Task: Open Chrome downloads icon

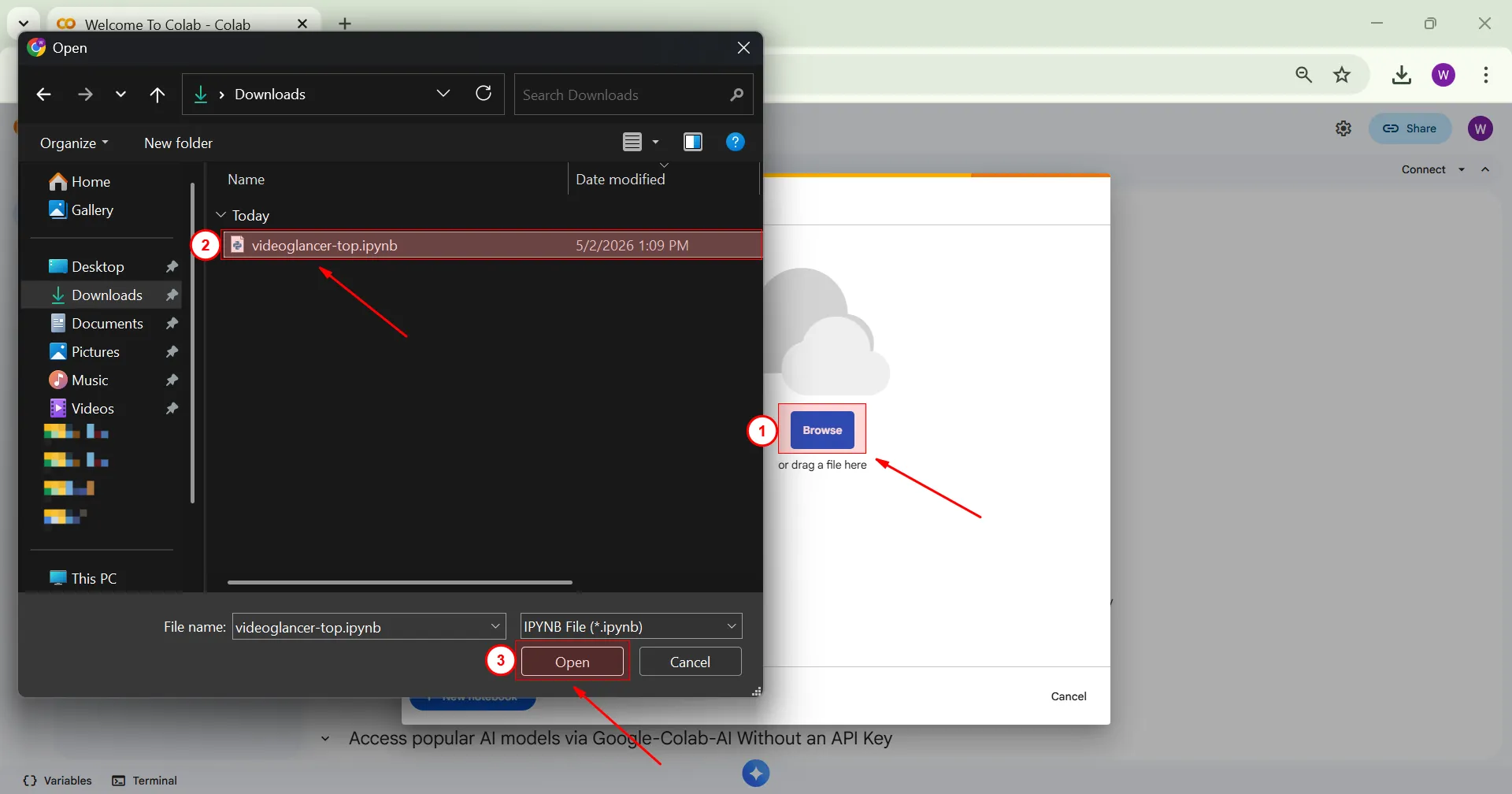Action: click(x=1402, y=75)
